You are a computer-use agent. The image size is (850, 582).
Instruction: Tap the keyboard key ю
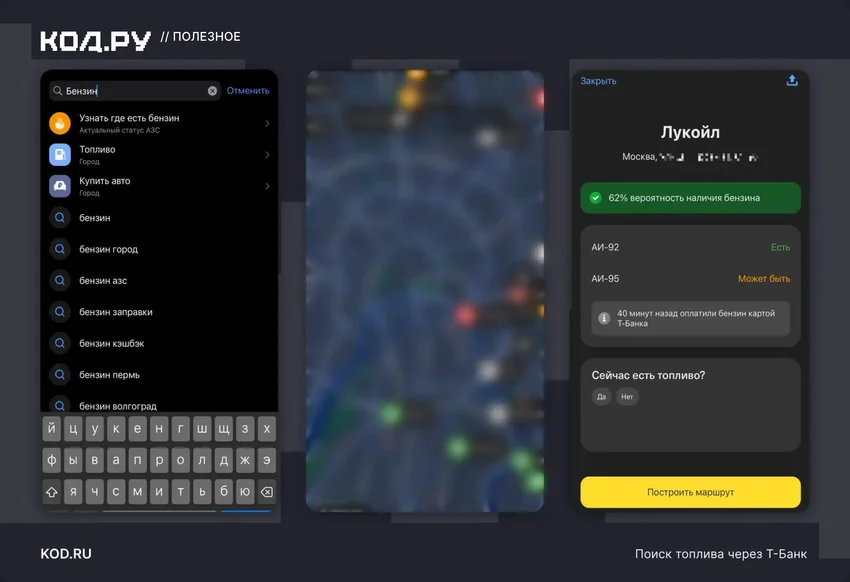click(x=245, y=492)
